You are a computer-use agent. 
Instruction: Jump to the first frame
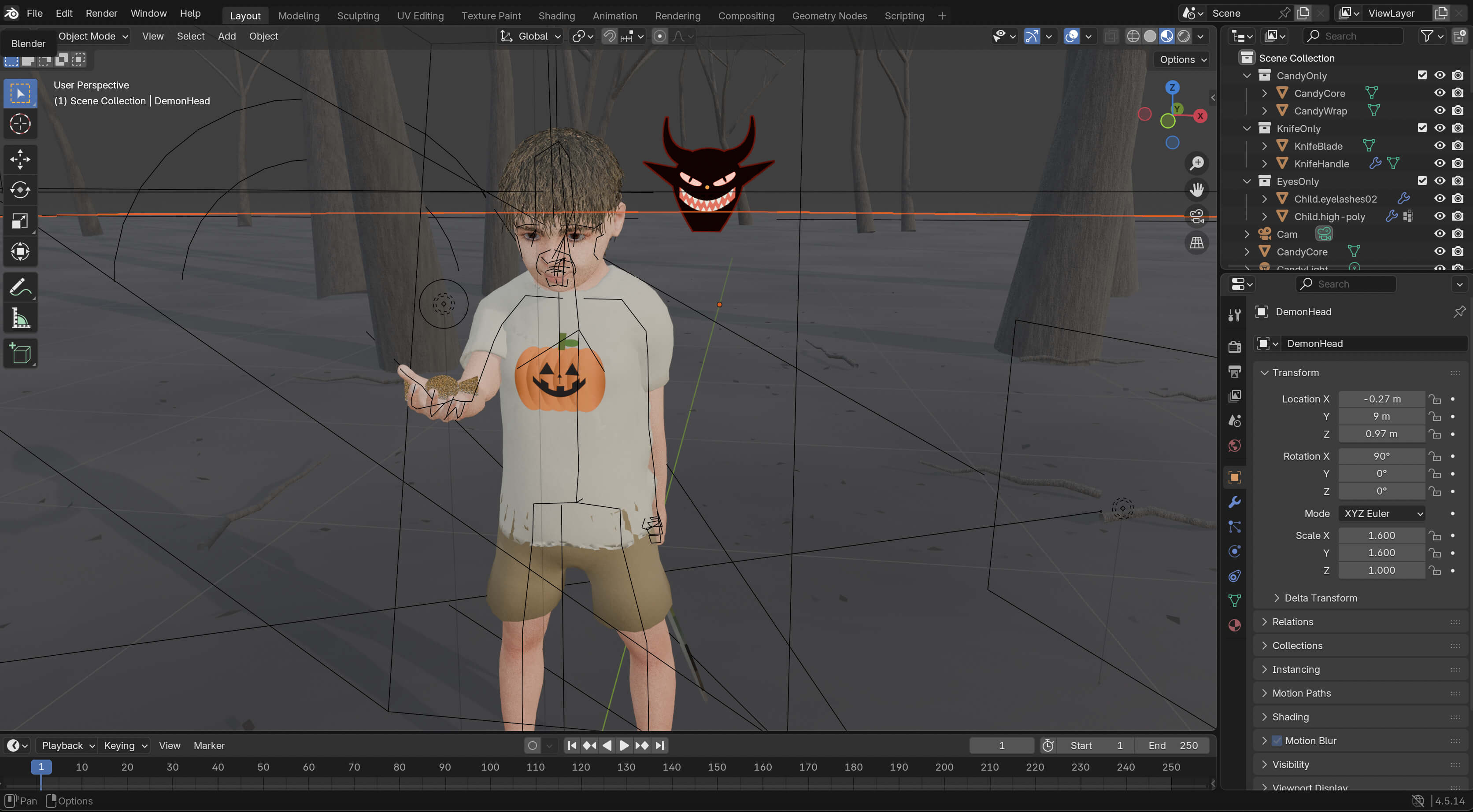pyautogui.click(x=572, y=745)
